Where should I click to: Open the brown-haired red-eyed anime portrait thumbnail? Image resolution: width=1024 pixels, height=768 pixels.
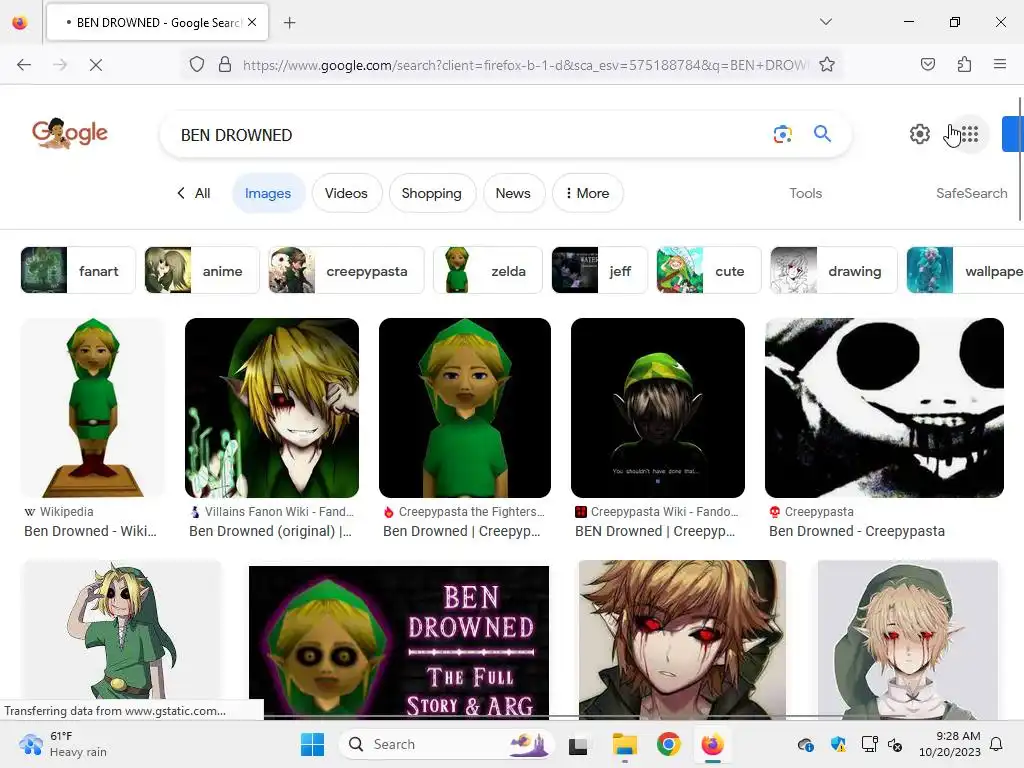coord(682,639)
